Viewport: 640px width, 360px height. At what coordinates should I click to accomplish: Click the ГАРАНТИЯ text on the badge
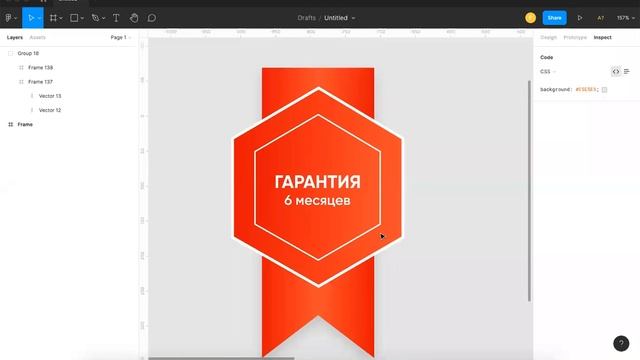click(318, 182)
